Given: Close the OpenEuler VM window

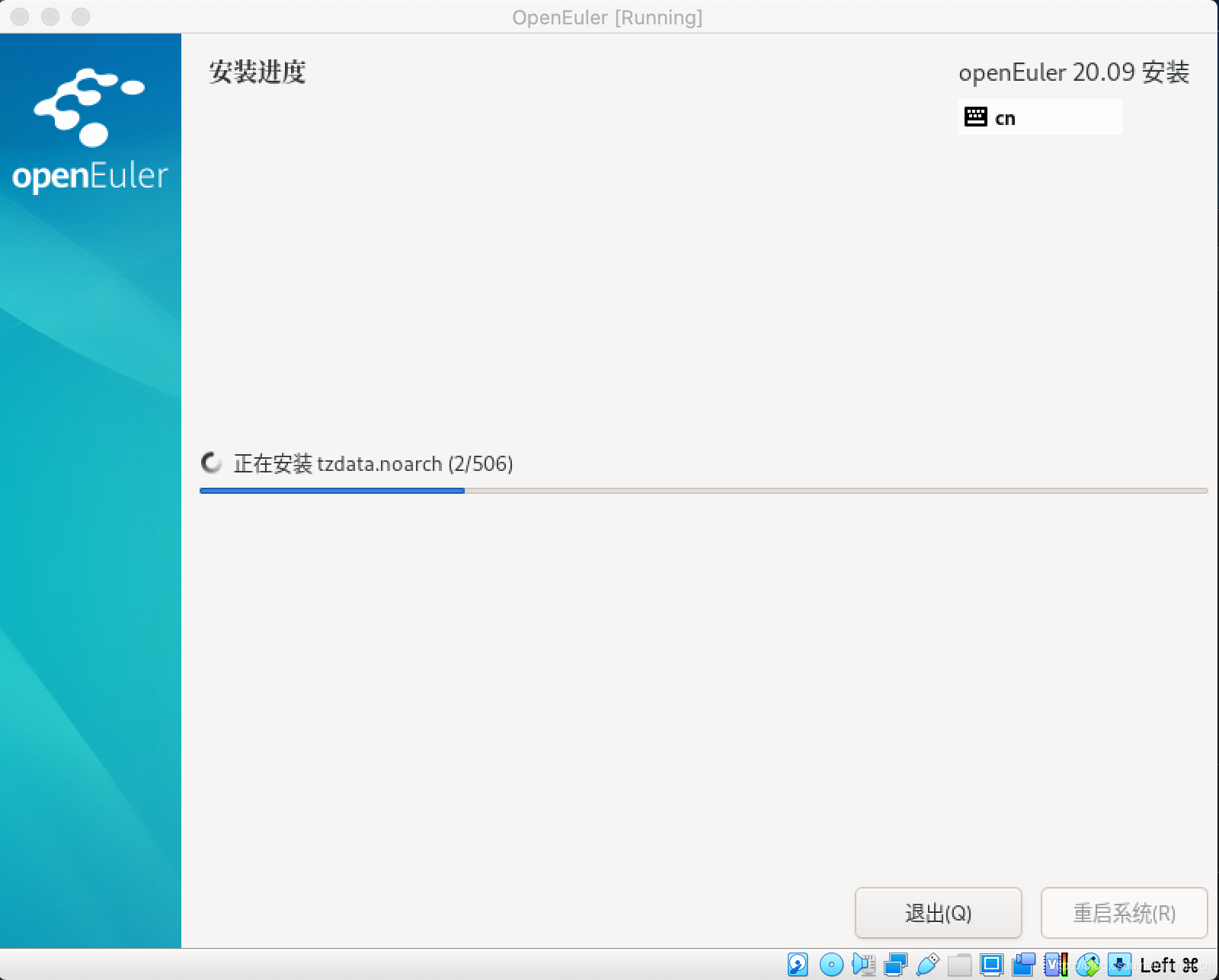Looking at the screenshot, I should pyautogui.click(x=20, y=16).
